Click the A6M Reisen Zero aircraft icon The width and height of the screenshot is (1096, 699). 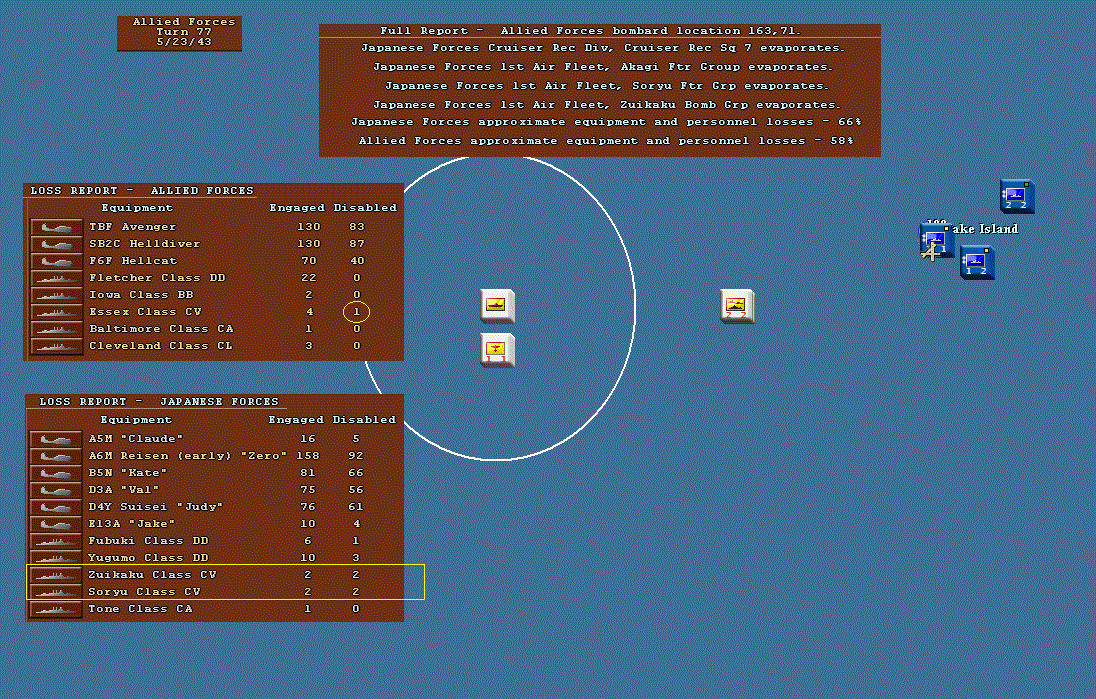56,456
